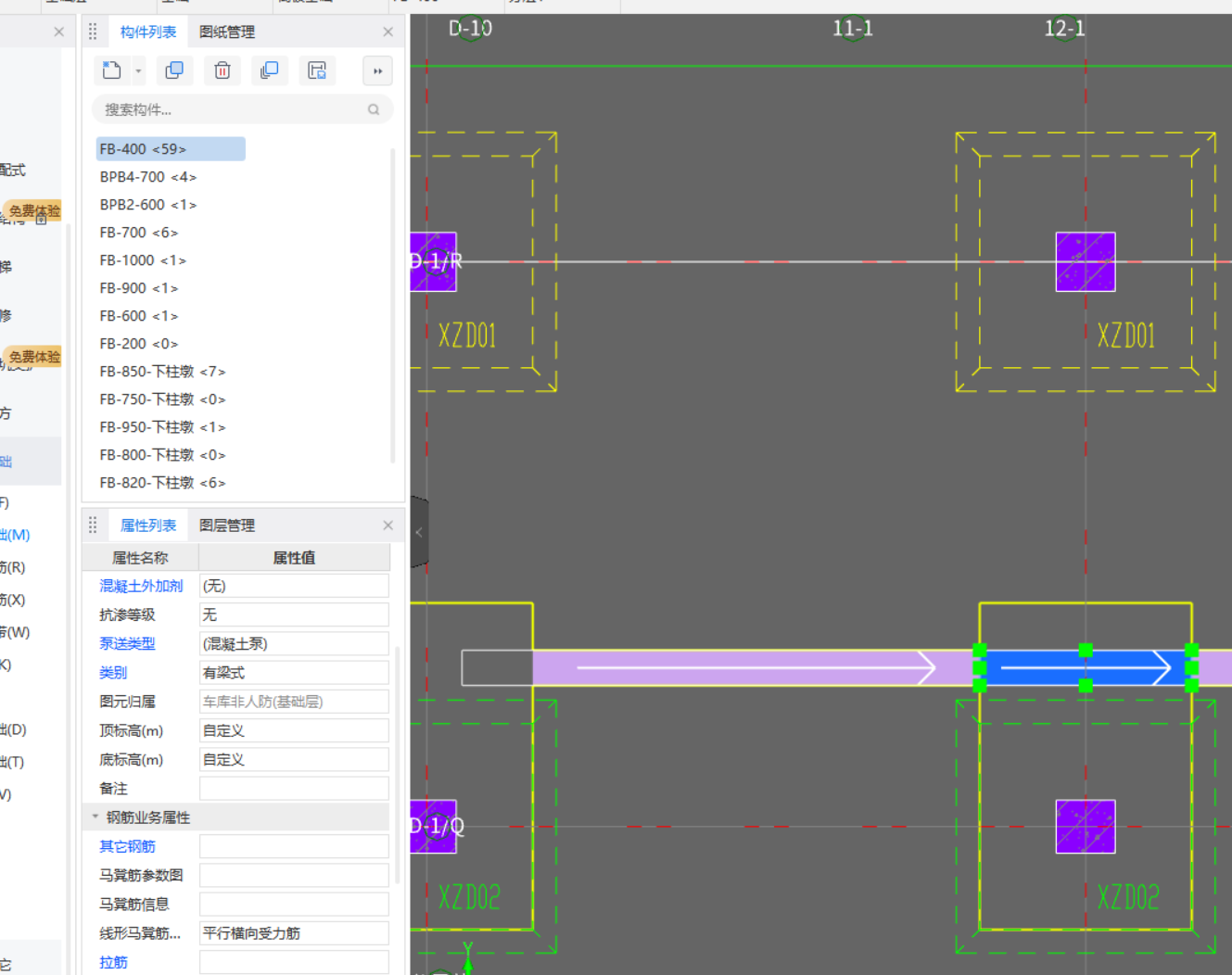
Task: Click the 泵送类型 property link
Action: click(127, 643)
